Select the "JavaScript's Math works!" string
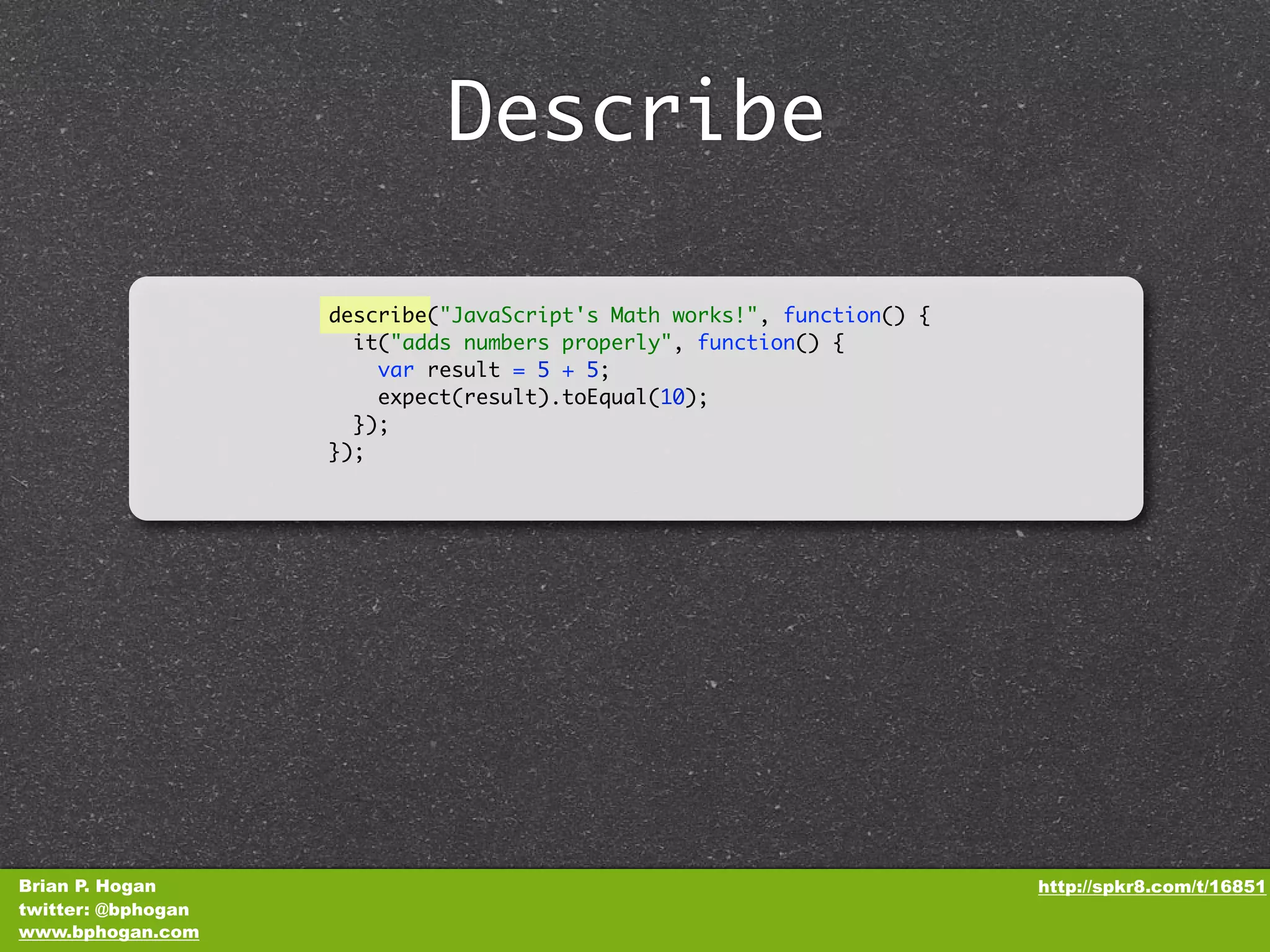1270x952 pixels. point(598,315)
